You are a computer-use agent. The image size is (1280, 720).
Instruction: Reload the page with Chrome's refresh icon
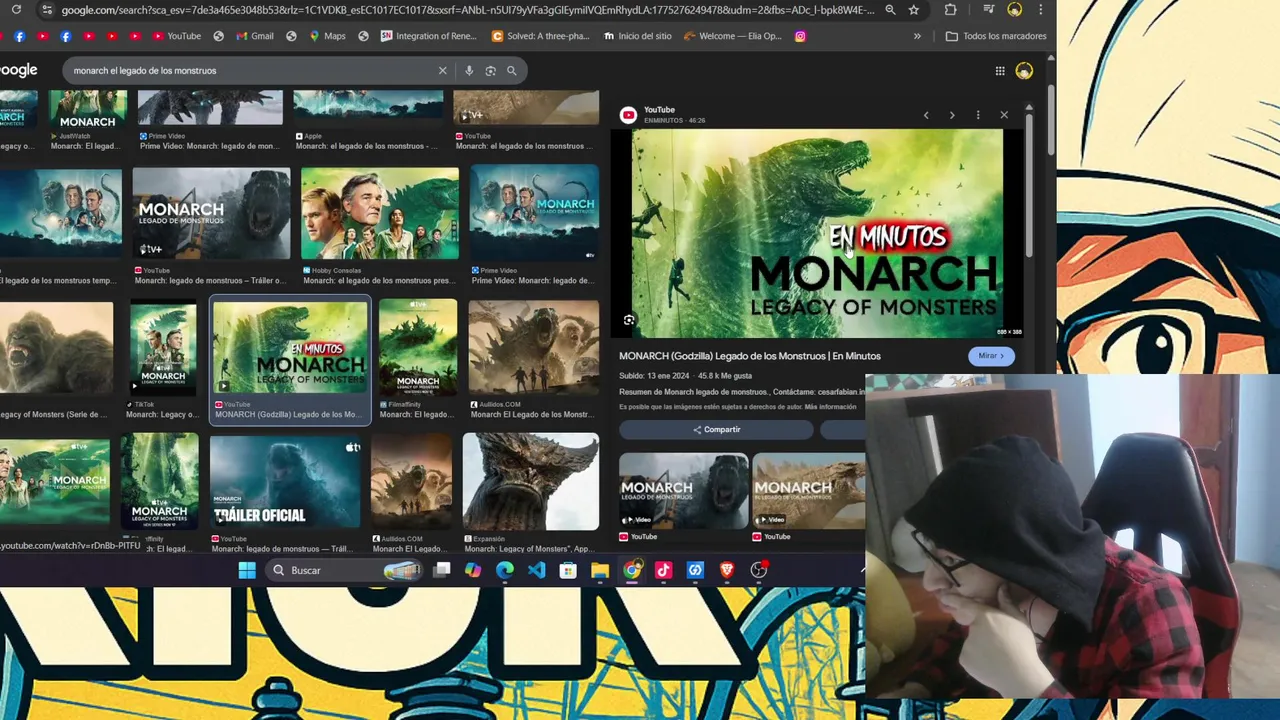coord(16,10)
